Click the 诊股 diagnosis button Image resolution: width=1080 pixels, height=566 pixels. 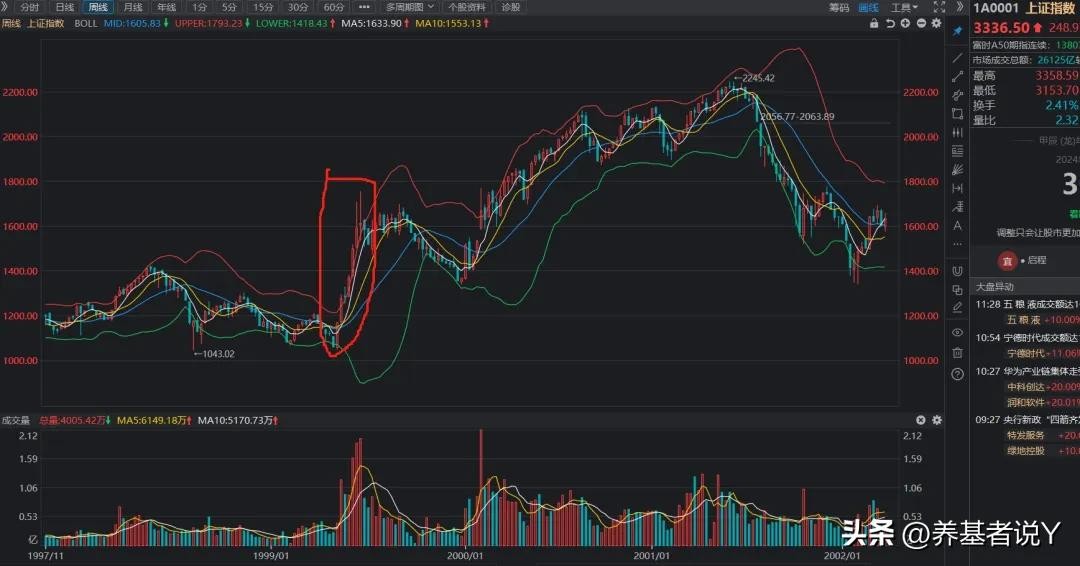[510, 7]
